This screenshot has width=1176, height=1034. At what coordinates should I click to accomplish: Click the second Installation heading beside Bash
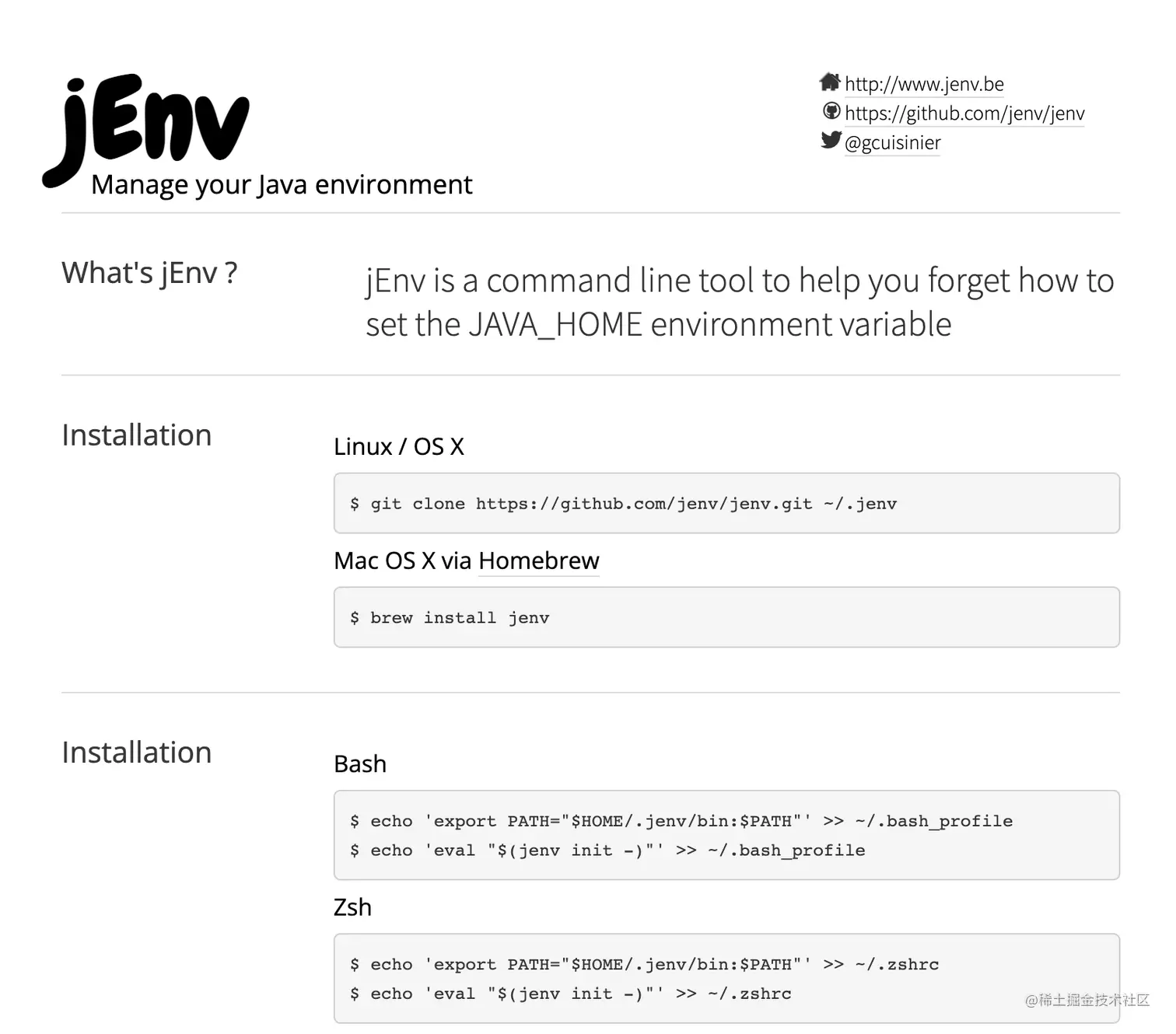[x=137, y=753]
